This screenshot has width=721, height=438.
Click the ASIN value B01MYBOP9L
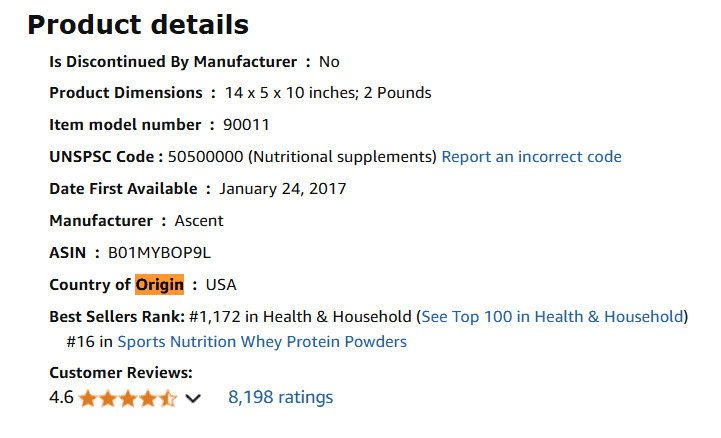pyautogui.click(x=159, y=252)
